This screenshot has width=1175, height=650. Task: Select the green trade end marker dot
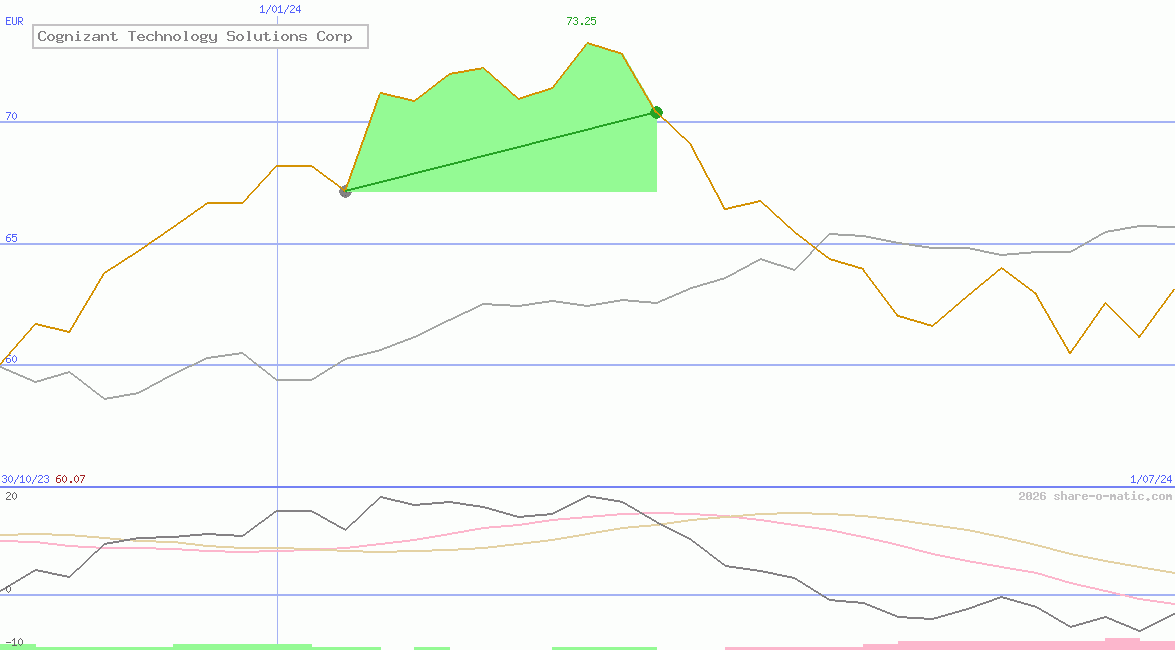tap(656, 112)
